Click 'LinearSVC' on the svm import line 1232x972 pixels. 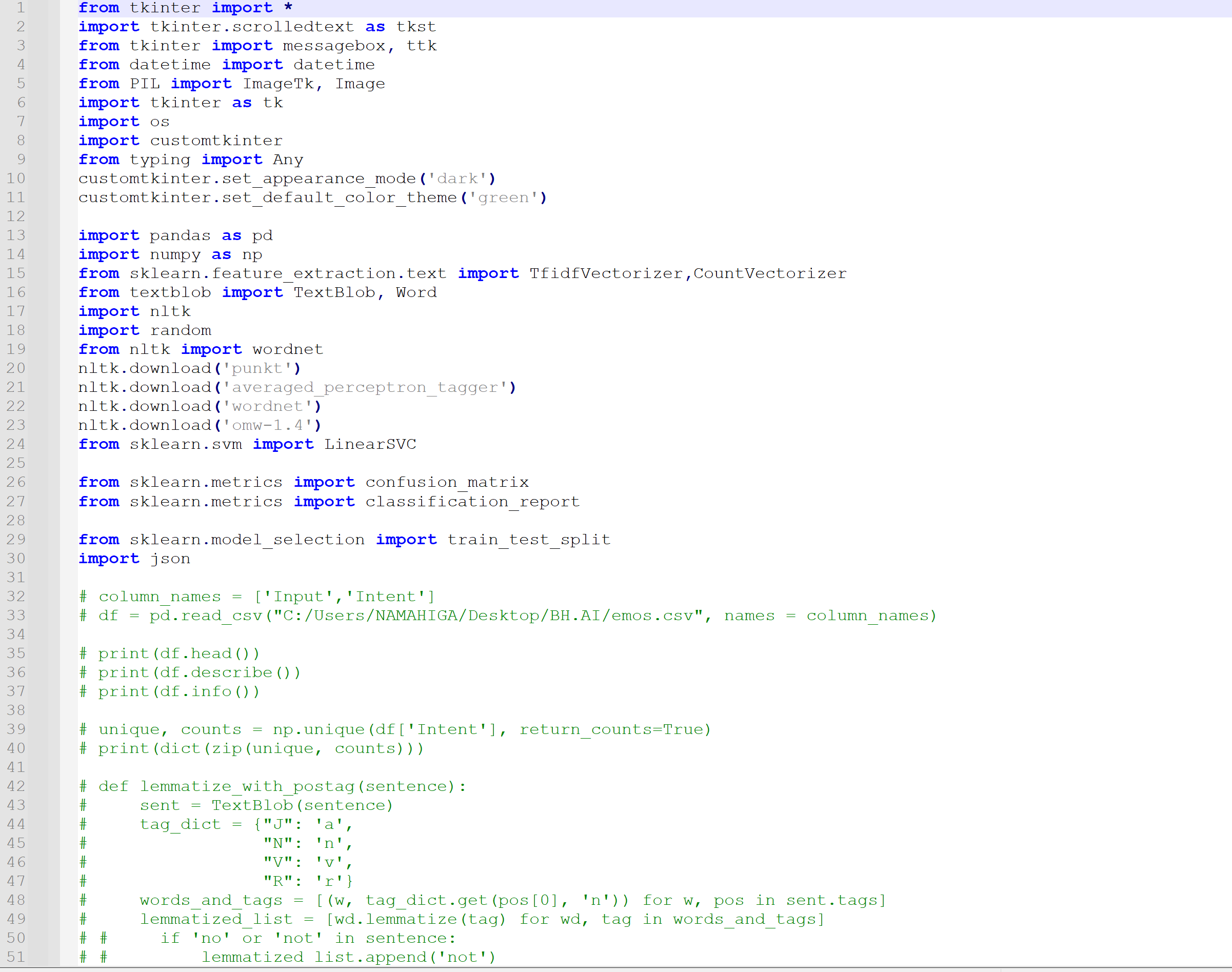(x=370, y=444)
